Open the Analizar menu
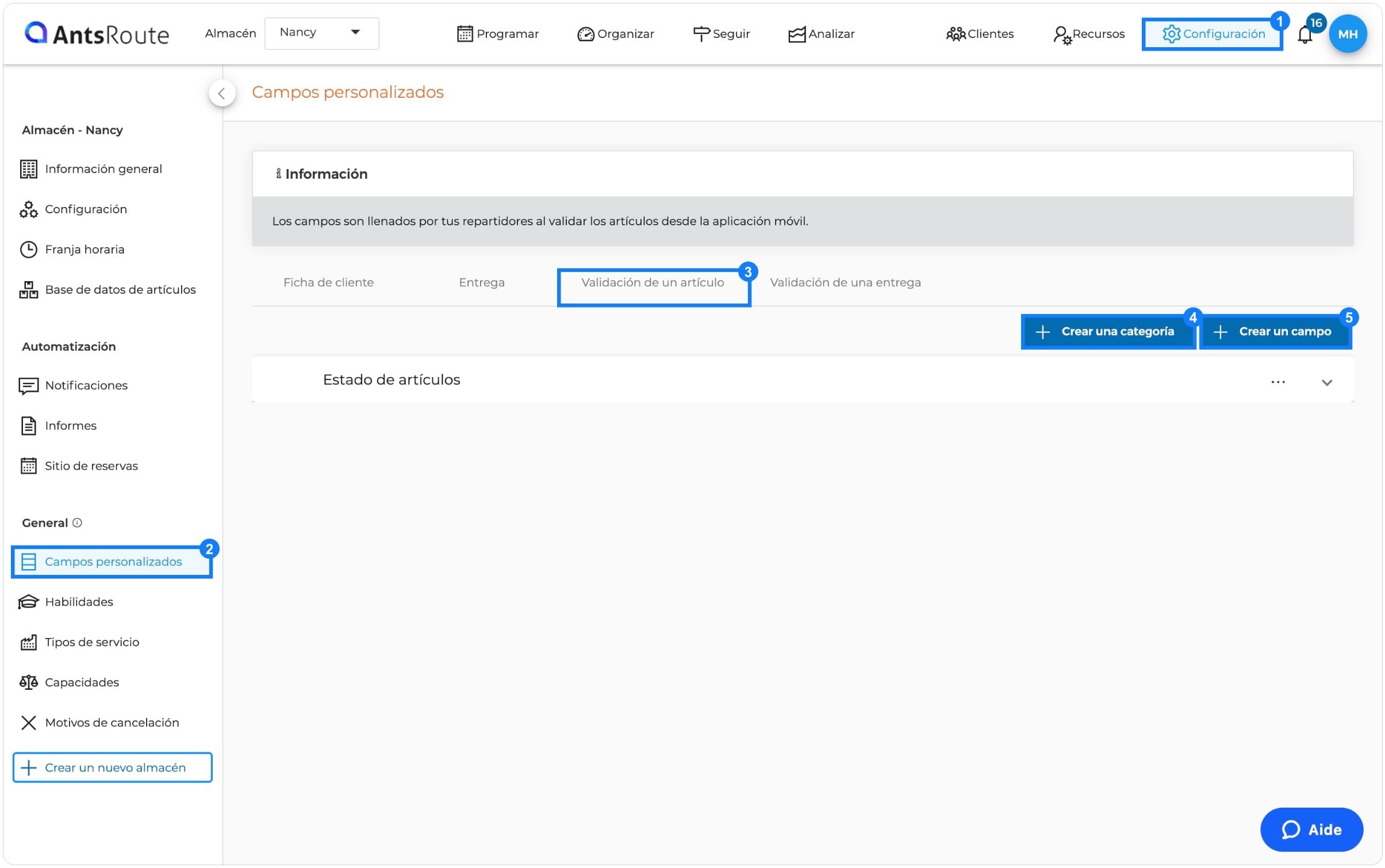The height and width of the screenshot is (868, 1385). pyautogui.click(x=821, y=34)
